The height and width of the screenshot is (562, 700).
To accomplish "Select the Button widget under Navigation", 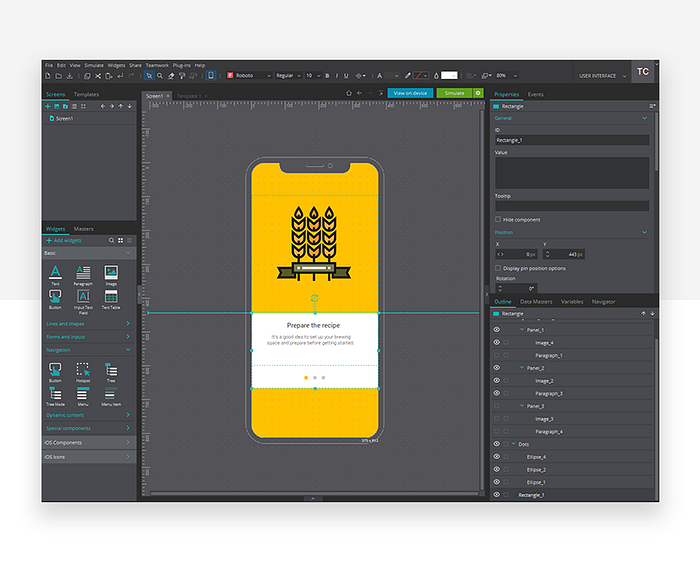I will point(55,372).
